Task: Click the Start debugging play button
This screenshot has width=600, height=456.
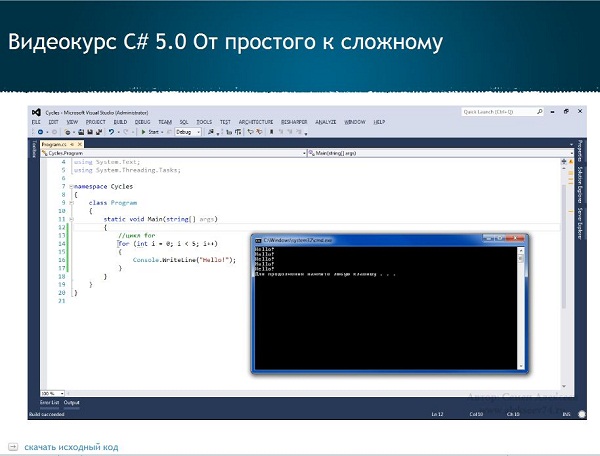Action: [144, 131]
